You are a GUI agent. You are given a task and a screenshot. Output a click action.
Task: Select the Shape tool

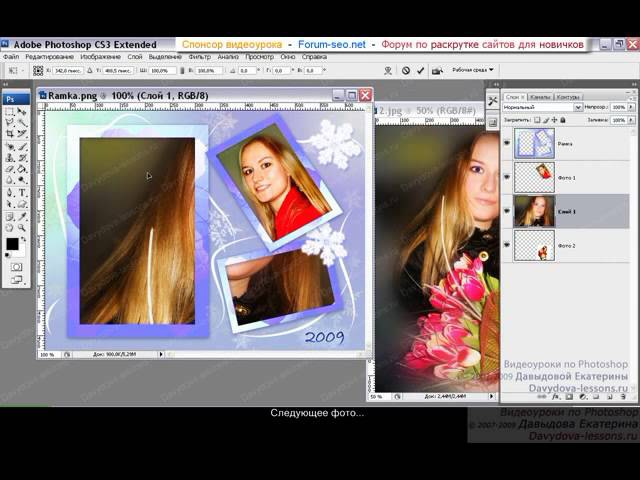point(22,204)
